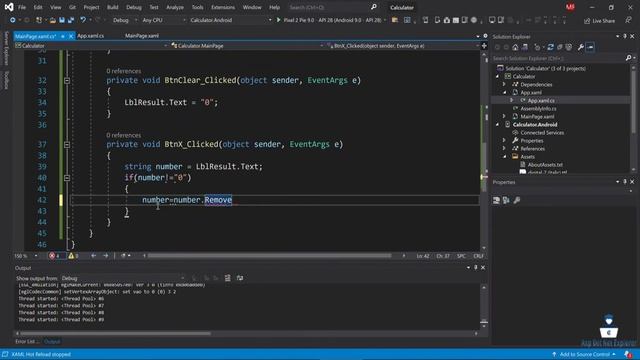Expand the Dependencies node
Screen dimensions: 640x360
tap(504, 84)
